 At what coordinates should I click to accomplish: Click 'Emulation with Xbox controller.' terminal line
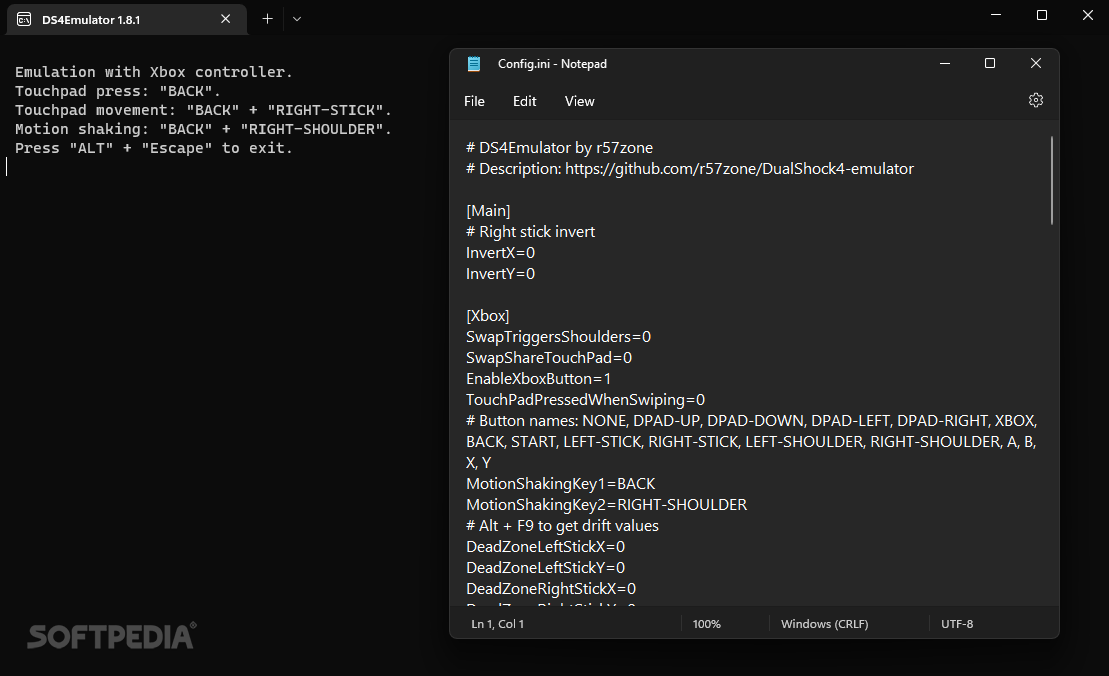(153, 72)
